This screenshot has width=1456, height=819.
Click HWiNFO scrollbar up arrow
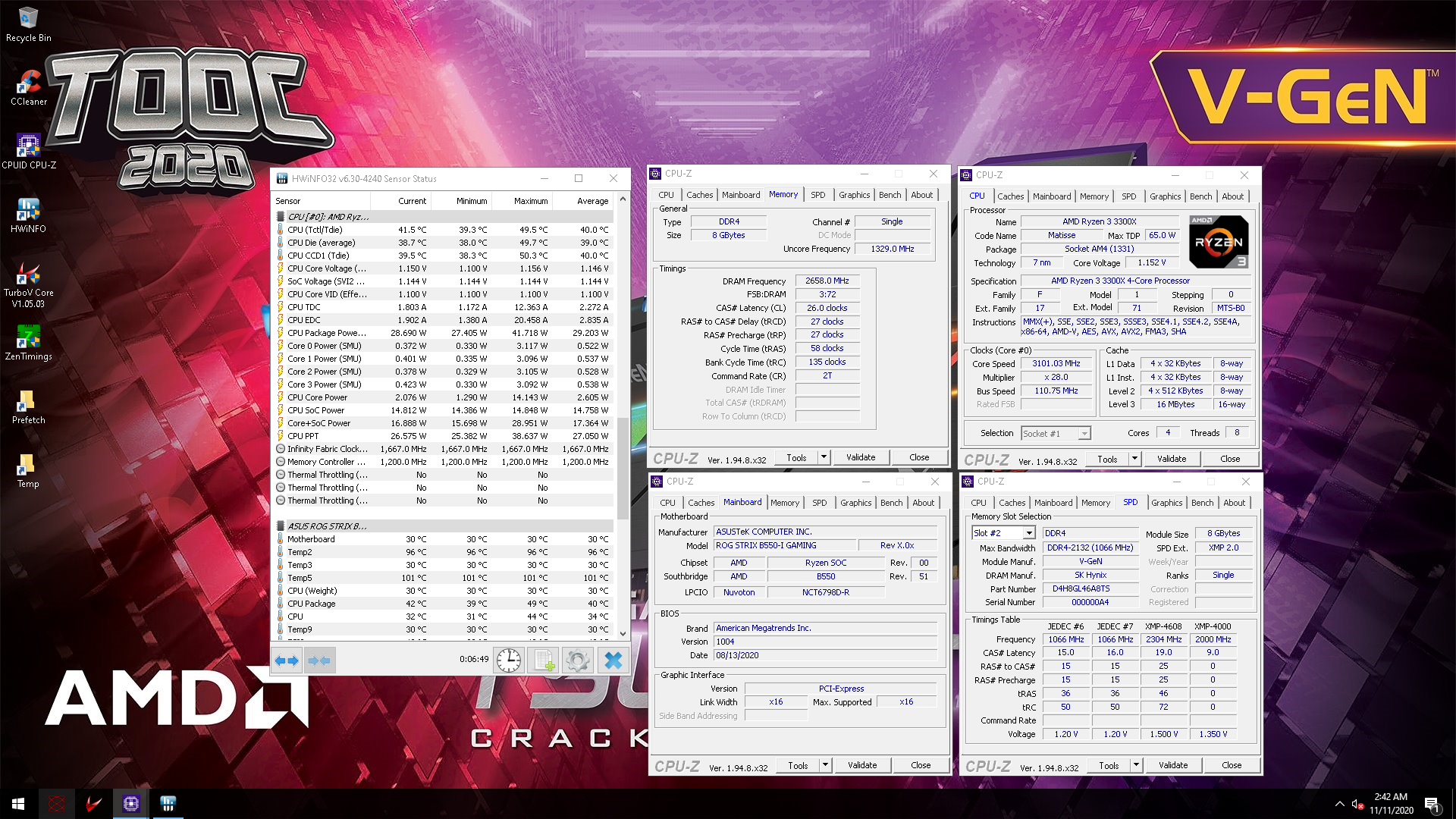(623, 199)
